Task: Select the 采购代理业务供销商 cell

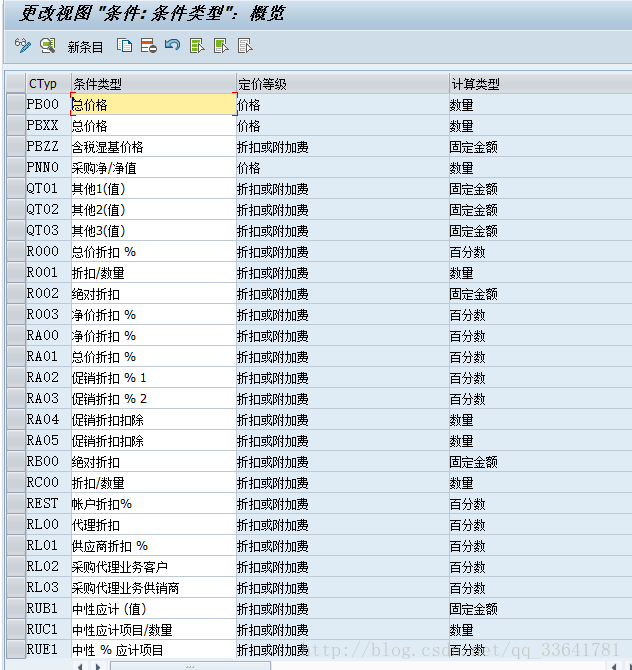Action: point(154,588)
